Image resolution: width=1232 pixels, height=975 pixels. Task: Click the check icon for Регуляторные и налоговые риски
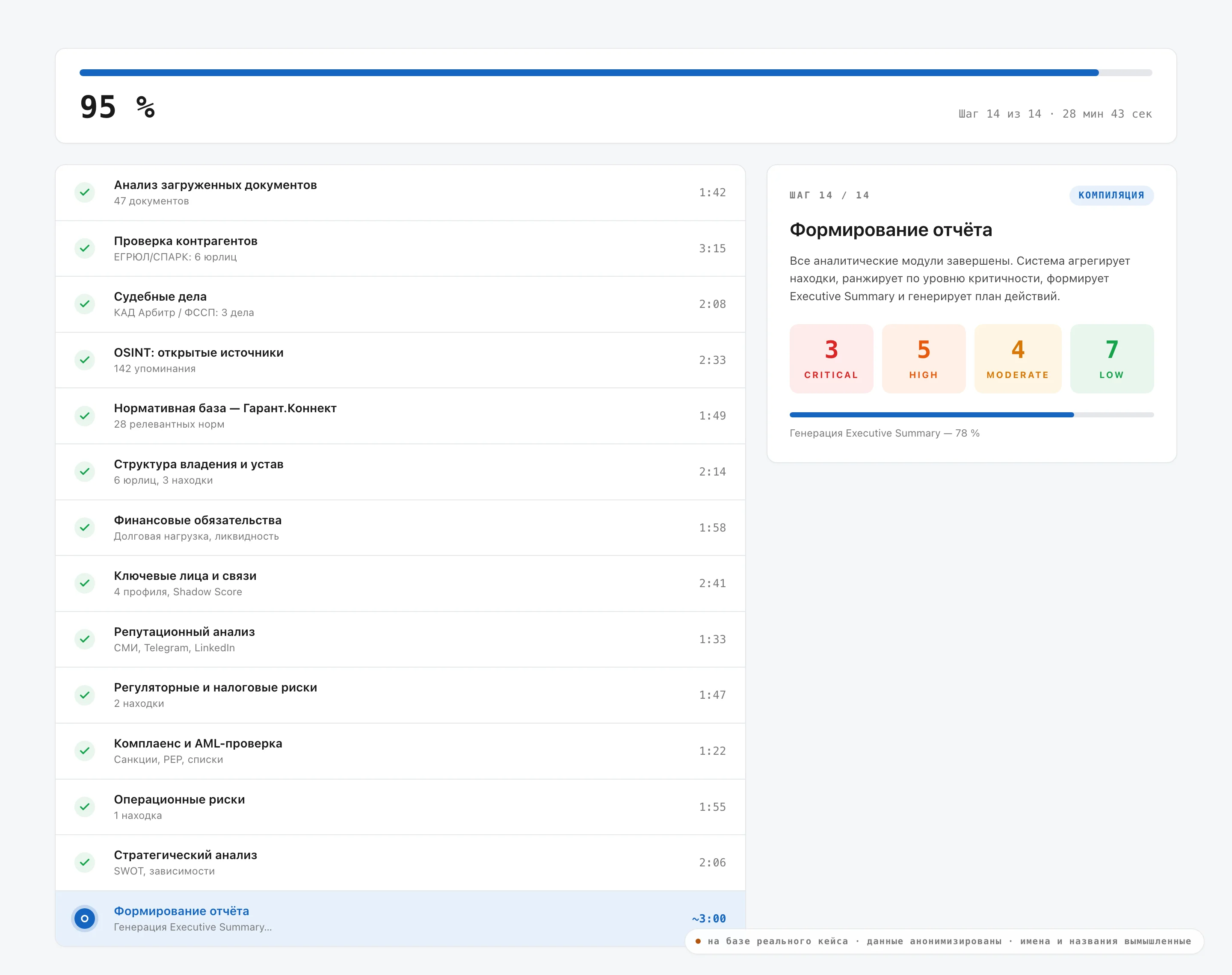pos(85,695)
